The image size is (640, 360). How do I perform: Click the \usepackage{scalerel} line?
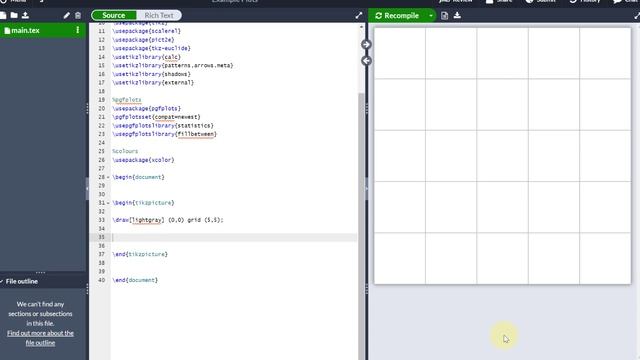pos(147,31)
